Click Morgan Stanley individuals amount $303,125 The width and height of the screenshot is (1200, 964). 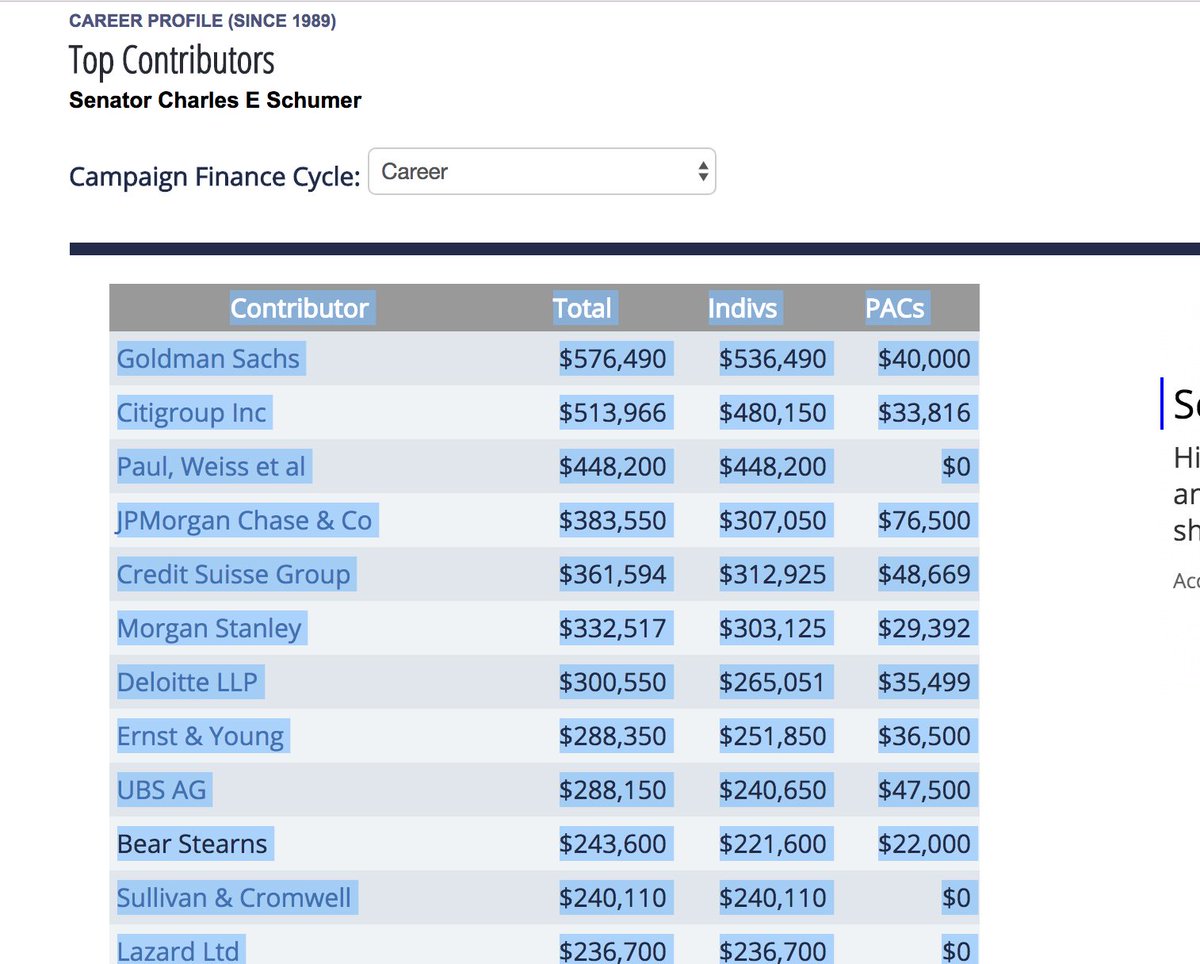point(773,628)
